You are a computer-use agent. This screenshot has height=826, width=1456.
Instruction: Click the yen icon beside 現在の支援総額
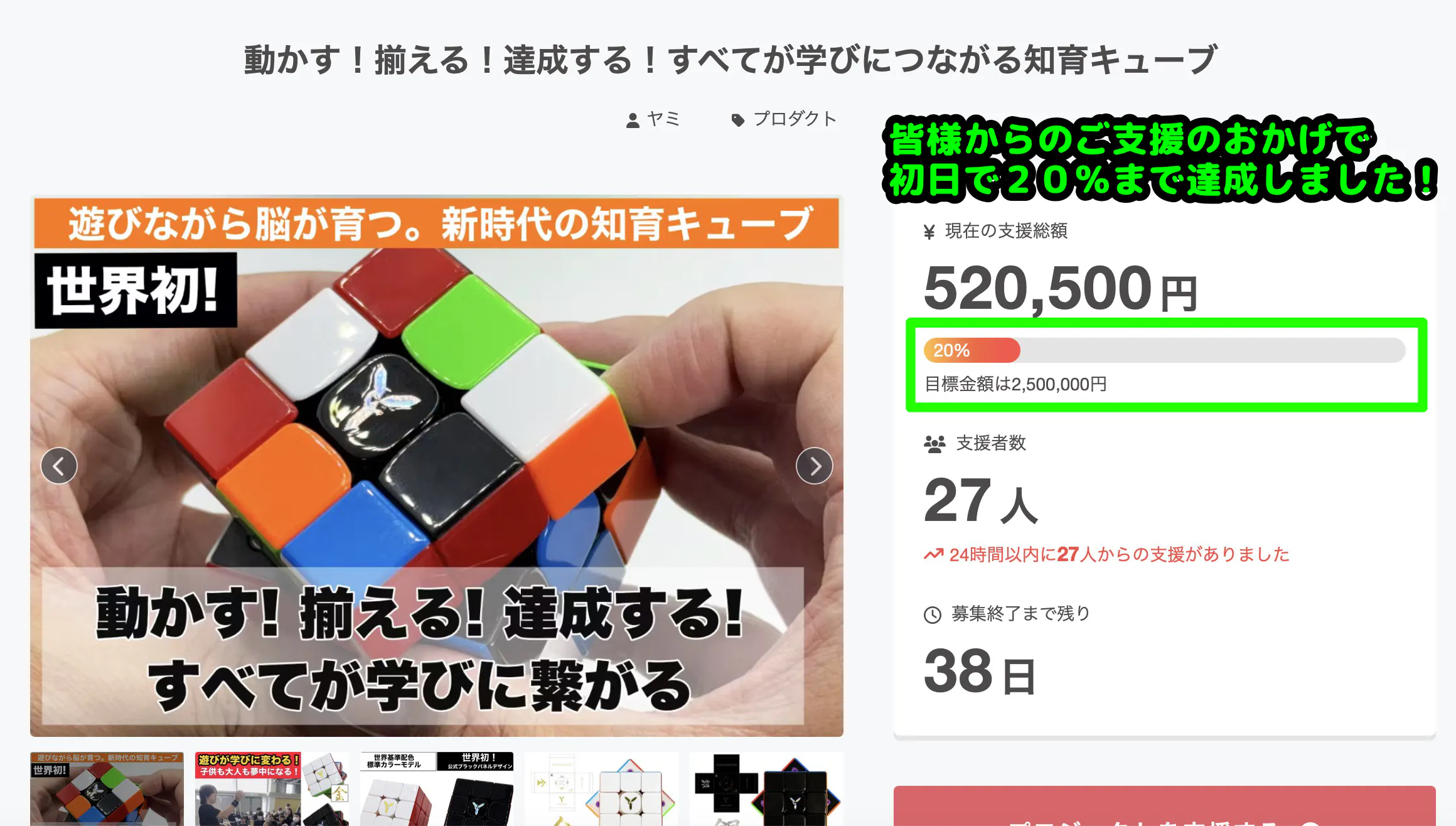(x=929, y=232)
